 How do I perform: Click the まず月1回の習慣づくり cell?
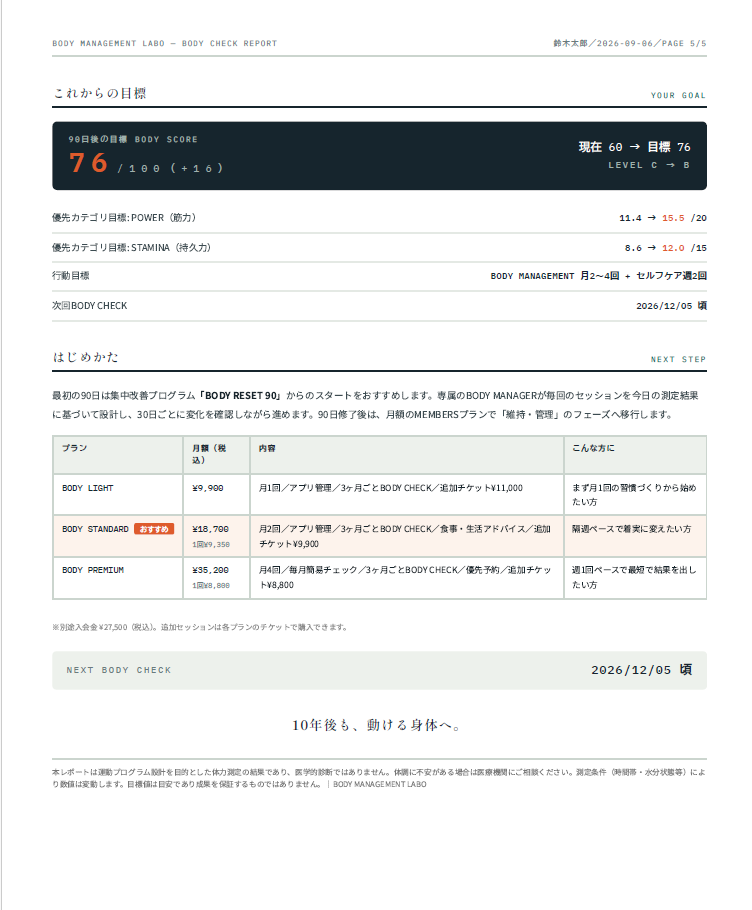pos(634,494)
